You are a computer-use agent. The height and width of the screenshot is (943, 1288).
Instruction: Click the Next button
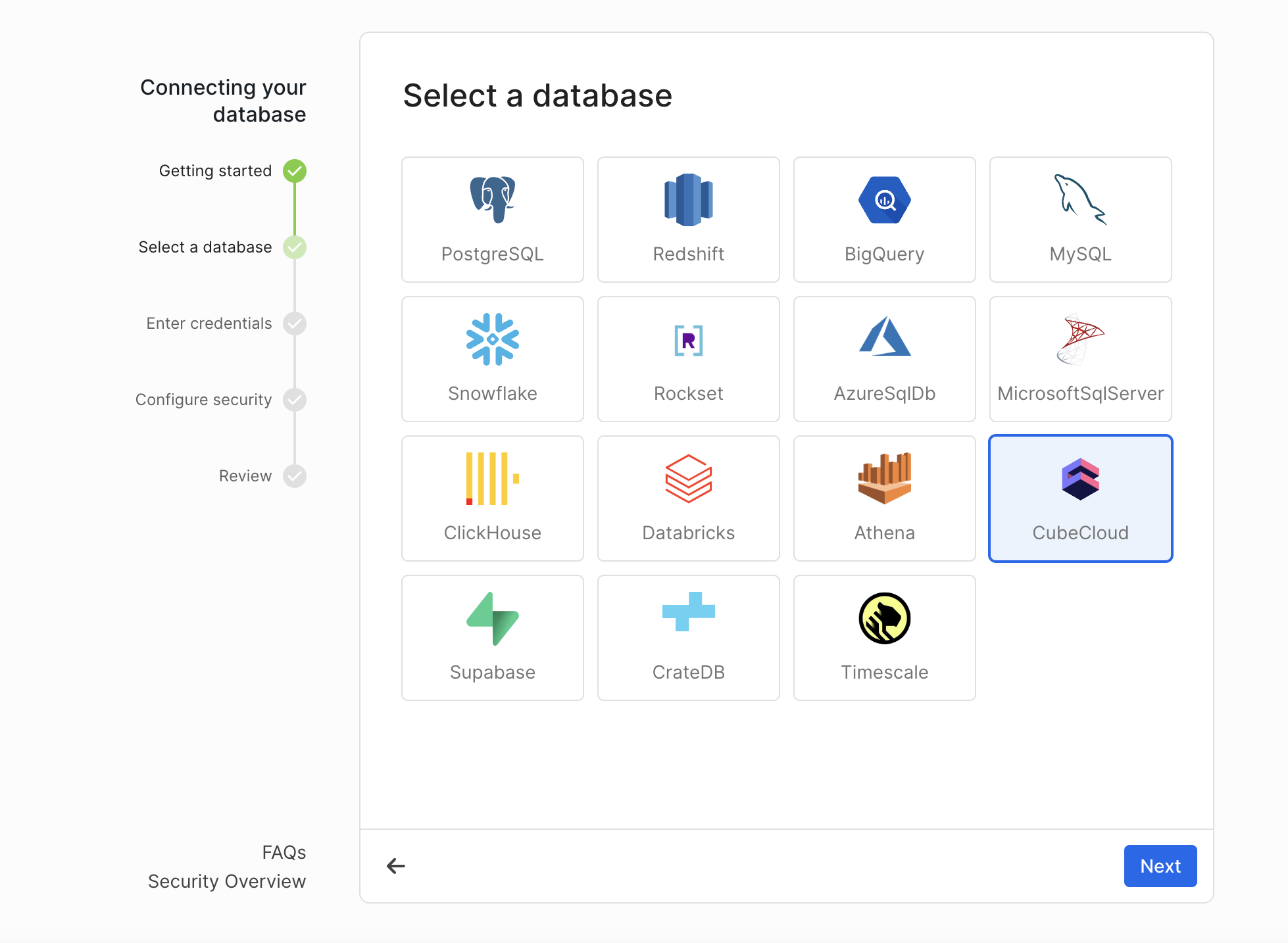(x=1160, y=865)
